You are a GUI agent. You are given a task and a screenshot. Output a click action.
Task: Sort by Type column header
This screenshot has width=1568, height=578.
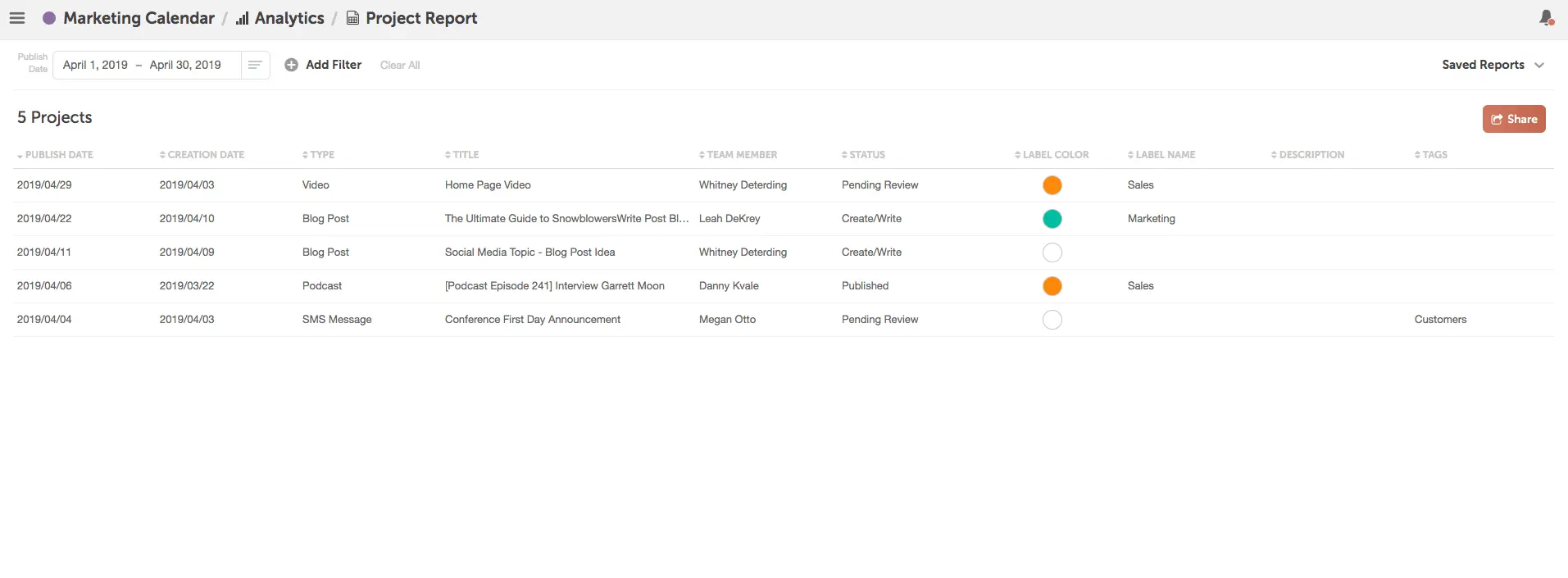pyautogui.click(x=318, y=155)
